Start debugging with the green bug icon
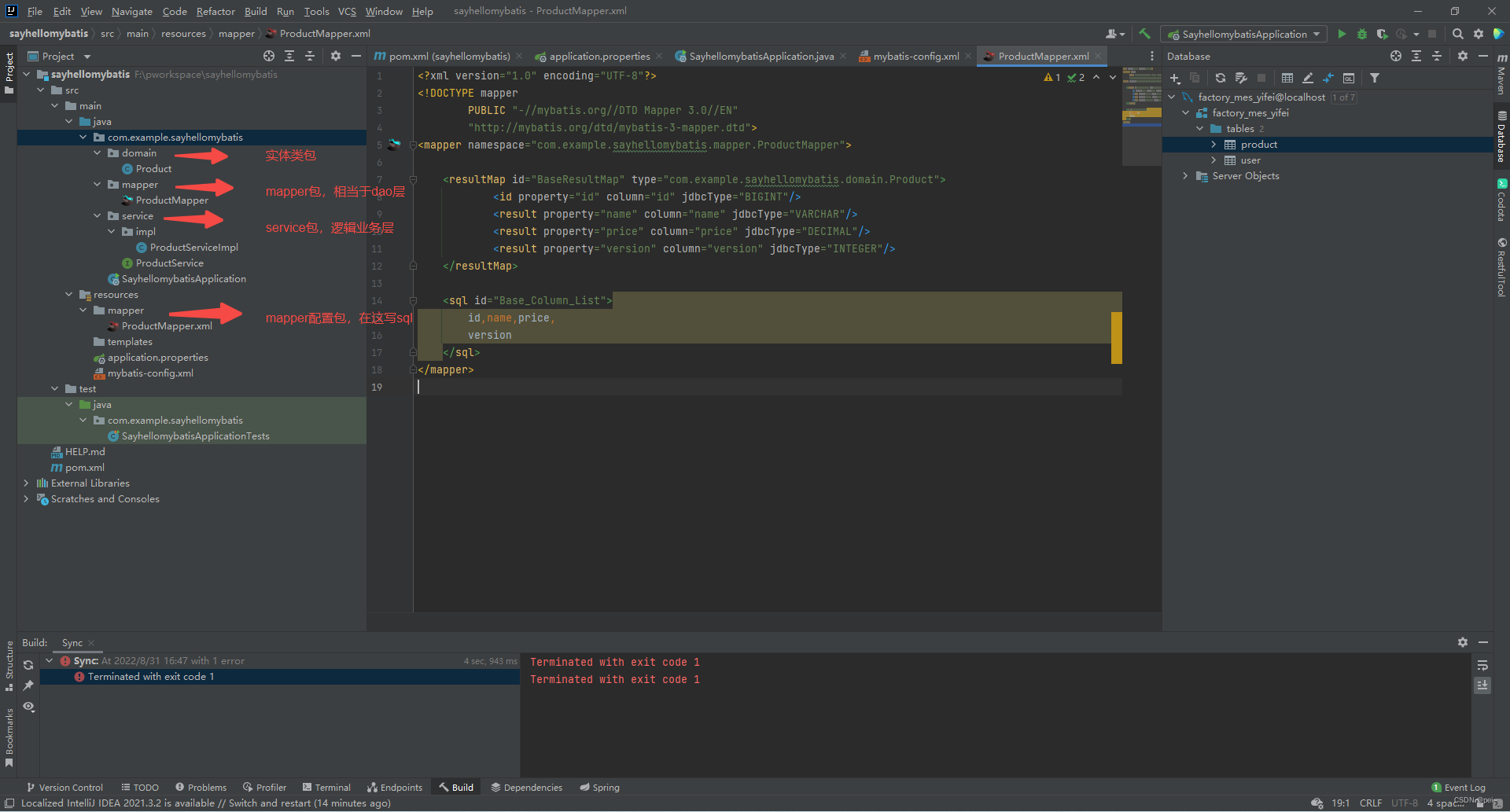 pos(1362,34)
